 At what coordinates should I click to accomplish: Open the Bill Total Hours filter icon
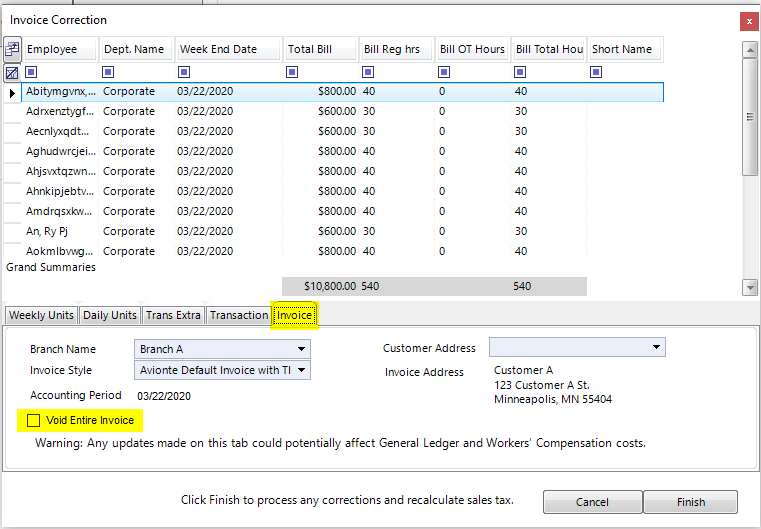click(x=520, y=72)
